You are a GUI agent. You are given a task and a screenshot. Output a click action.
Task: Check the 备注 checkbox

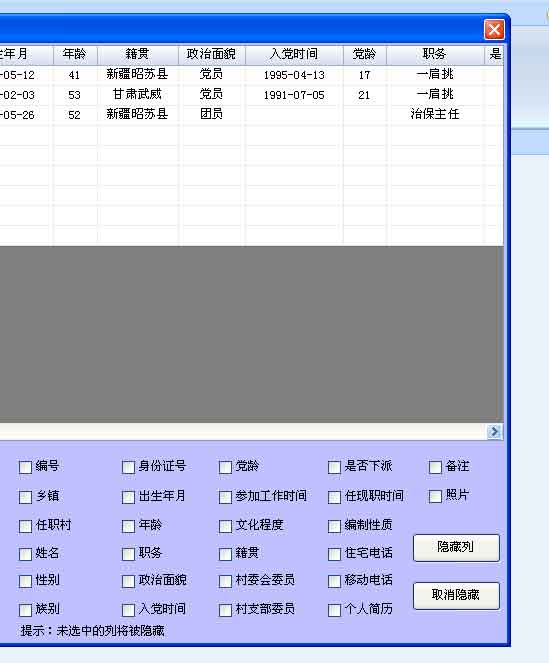[435, 467]
